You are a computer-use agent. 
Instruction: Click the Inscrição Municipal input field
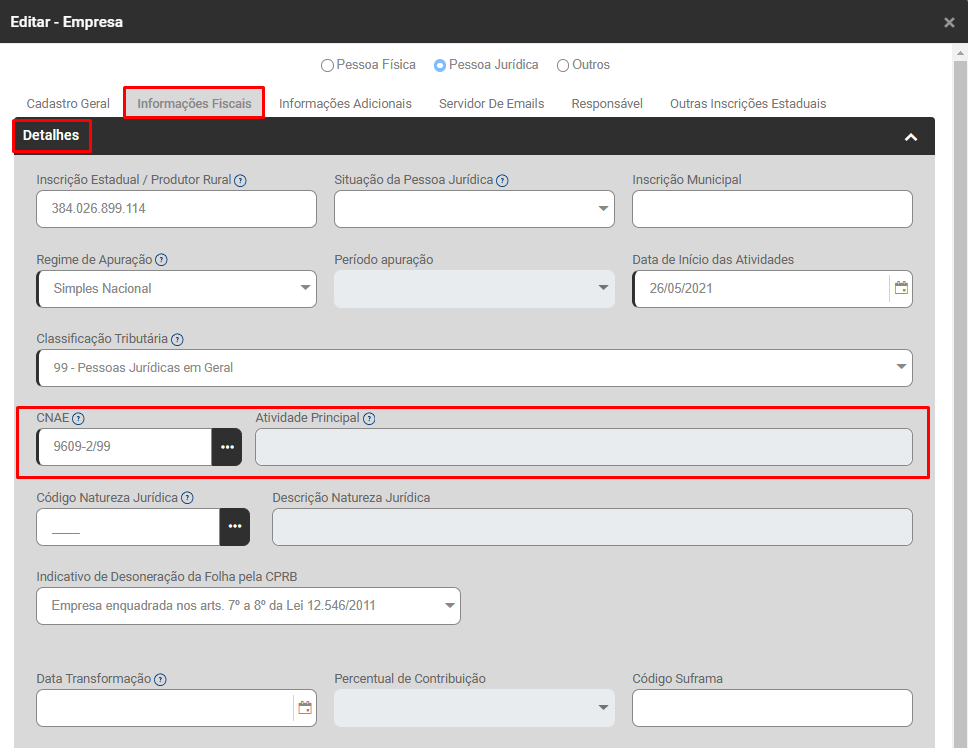pos(772,209)
